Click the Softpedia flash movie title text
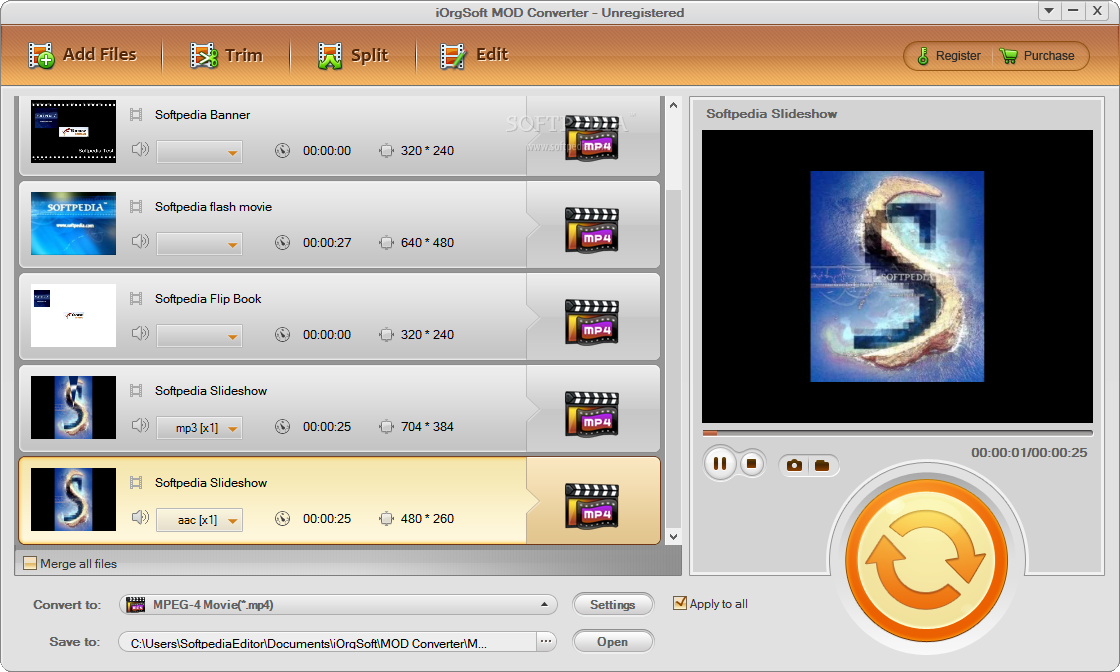This screenshot has height=672, width=1120. (214, 206)
